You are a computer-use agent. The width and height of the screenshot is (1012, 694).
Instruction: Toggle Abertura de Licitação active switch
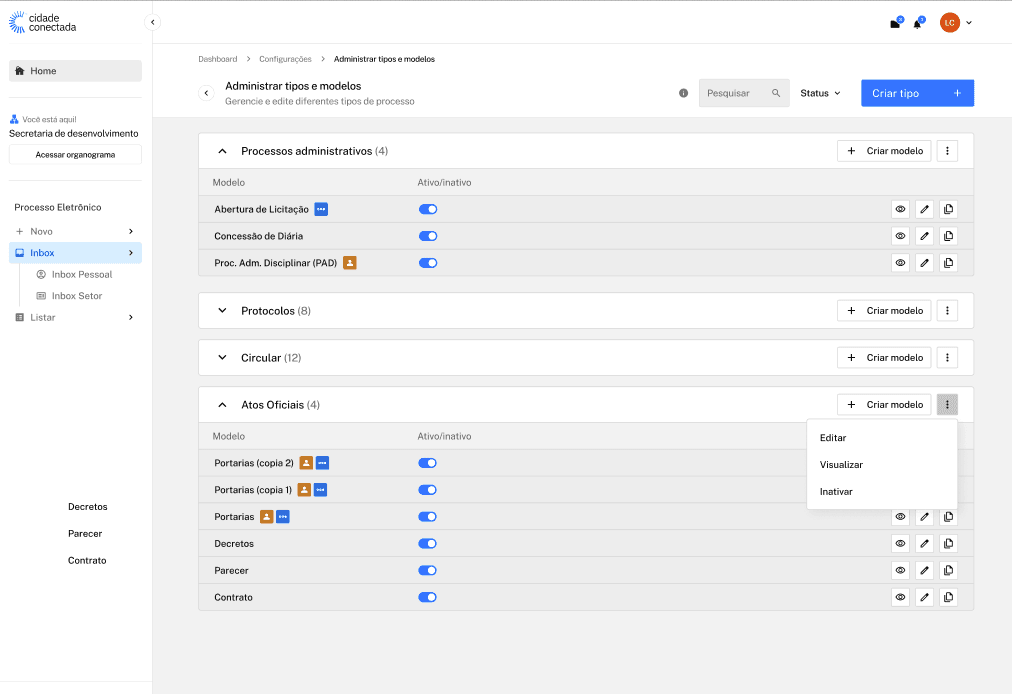click(x=428, y=209)
